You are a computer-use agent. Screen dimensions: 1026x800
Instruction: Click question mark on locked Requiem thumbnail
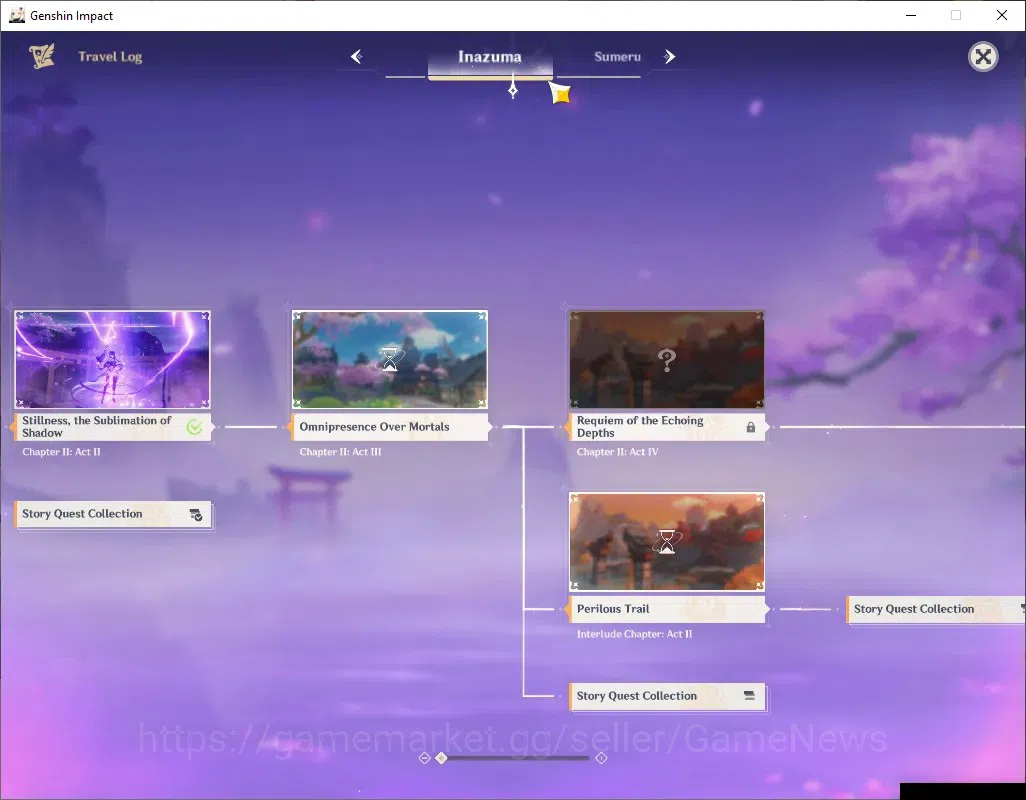click(x=667, y=360)
